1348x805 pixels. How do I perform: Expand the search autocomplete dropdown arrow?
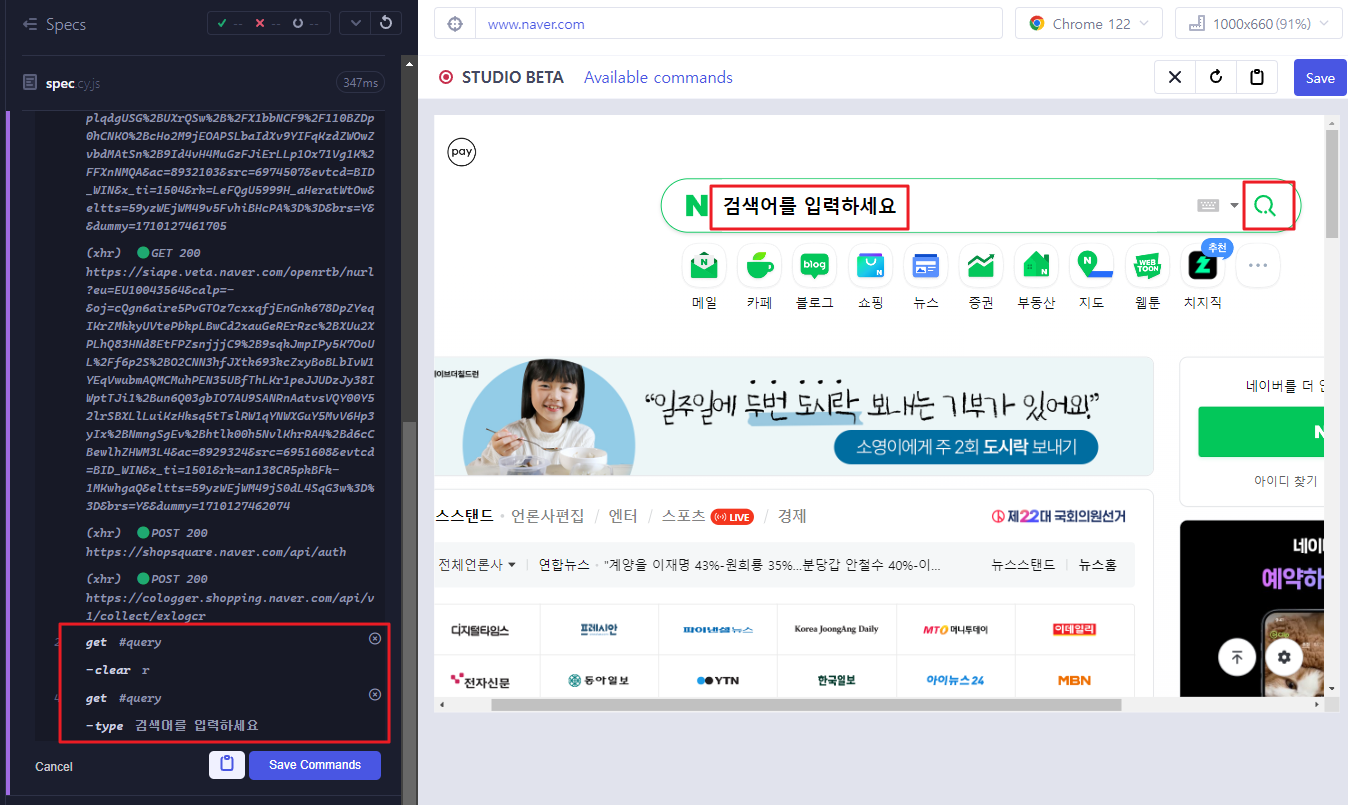pyautogui.click(x=1234, y=206)
